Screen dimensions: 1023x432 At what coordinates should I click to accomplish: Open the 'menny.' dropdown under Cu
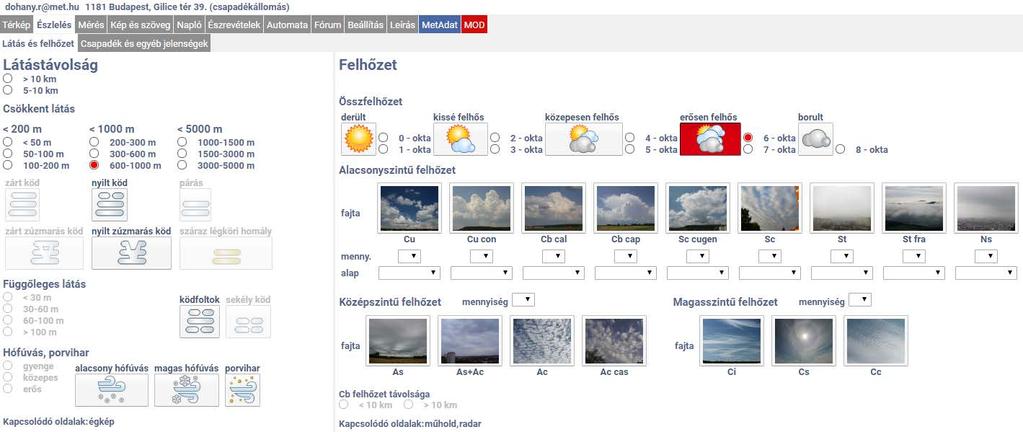coord(410,256)
